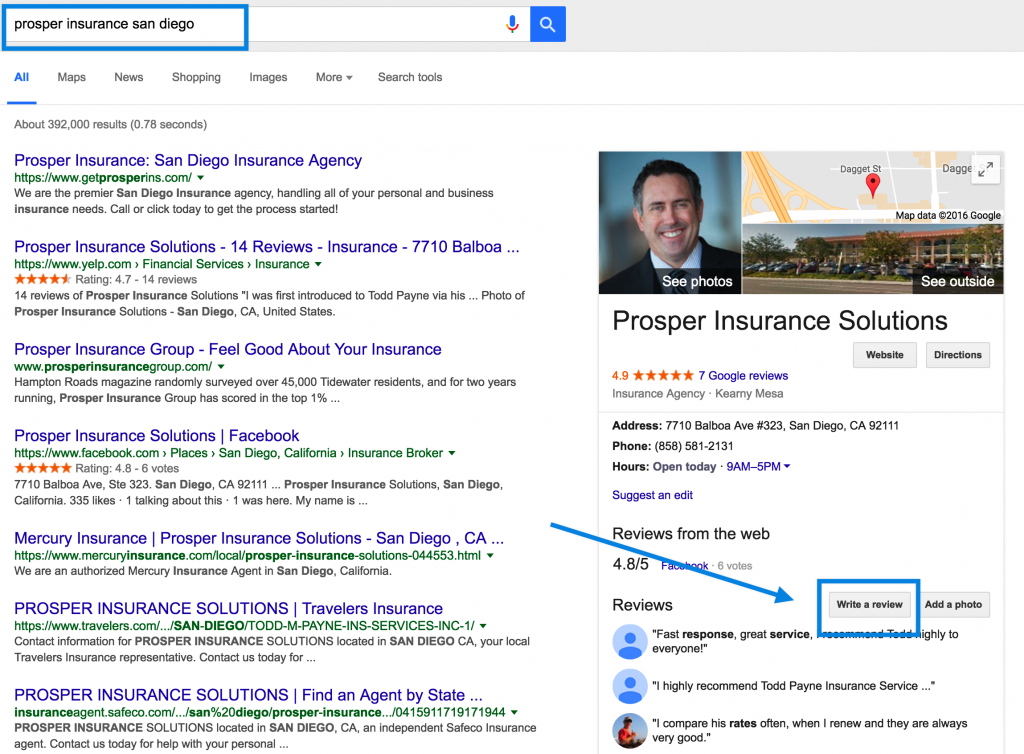Click avatar beside "I highly recommend Todd Payne" review

[x=630, y=685]
